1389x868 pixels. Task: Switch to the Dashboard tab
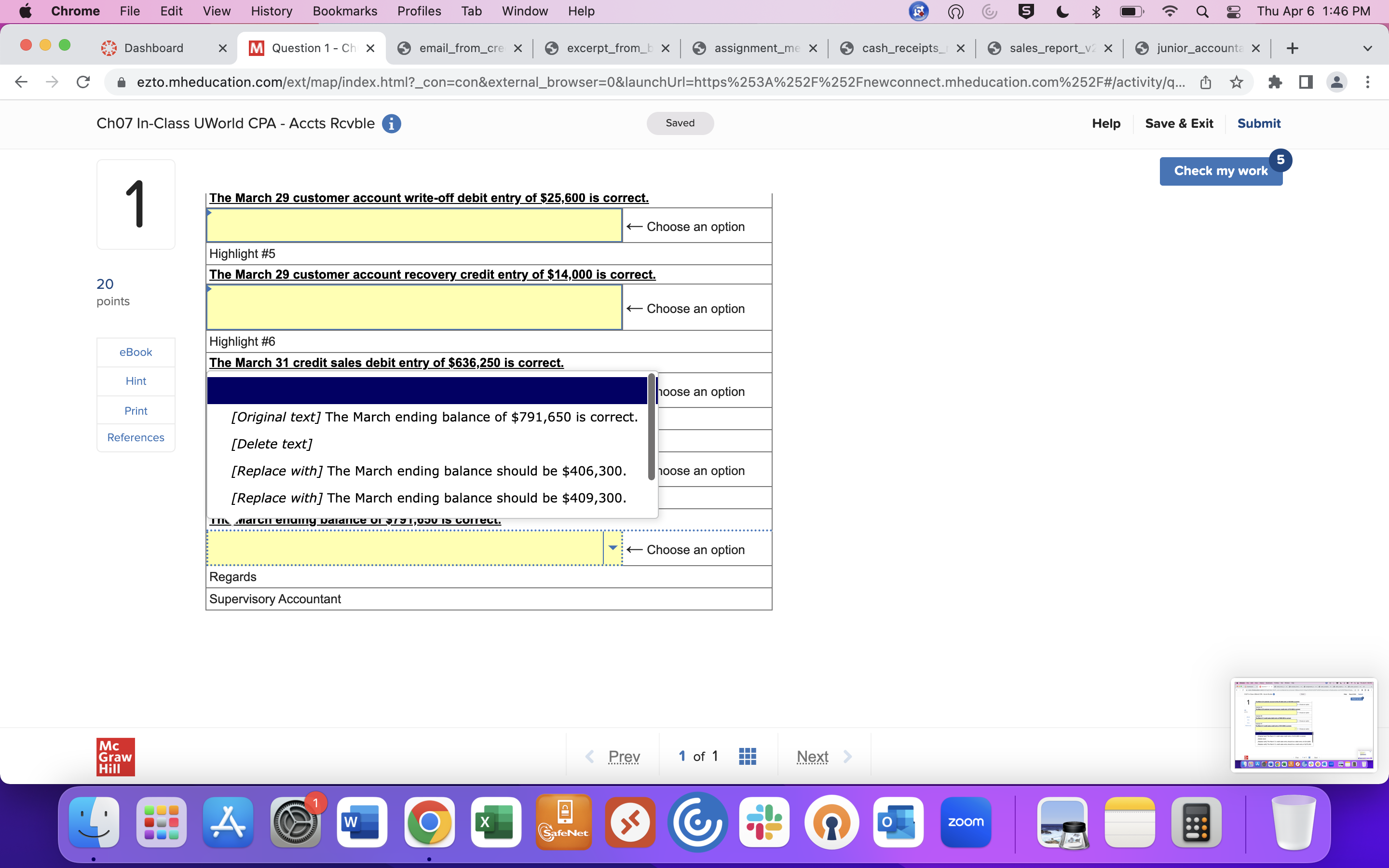(154, 48)
